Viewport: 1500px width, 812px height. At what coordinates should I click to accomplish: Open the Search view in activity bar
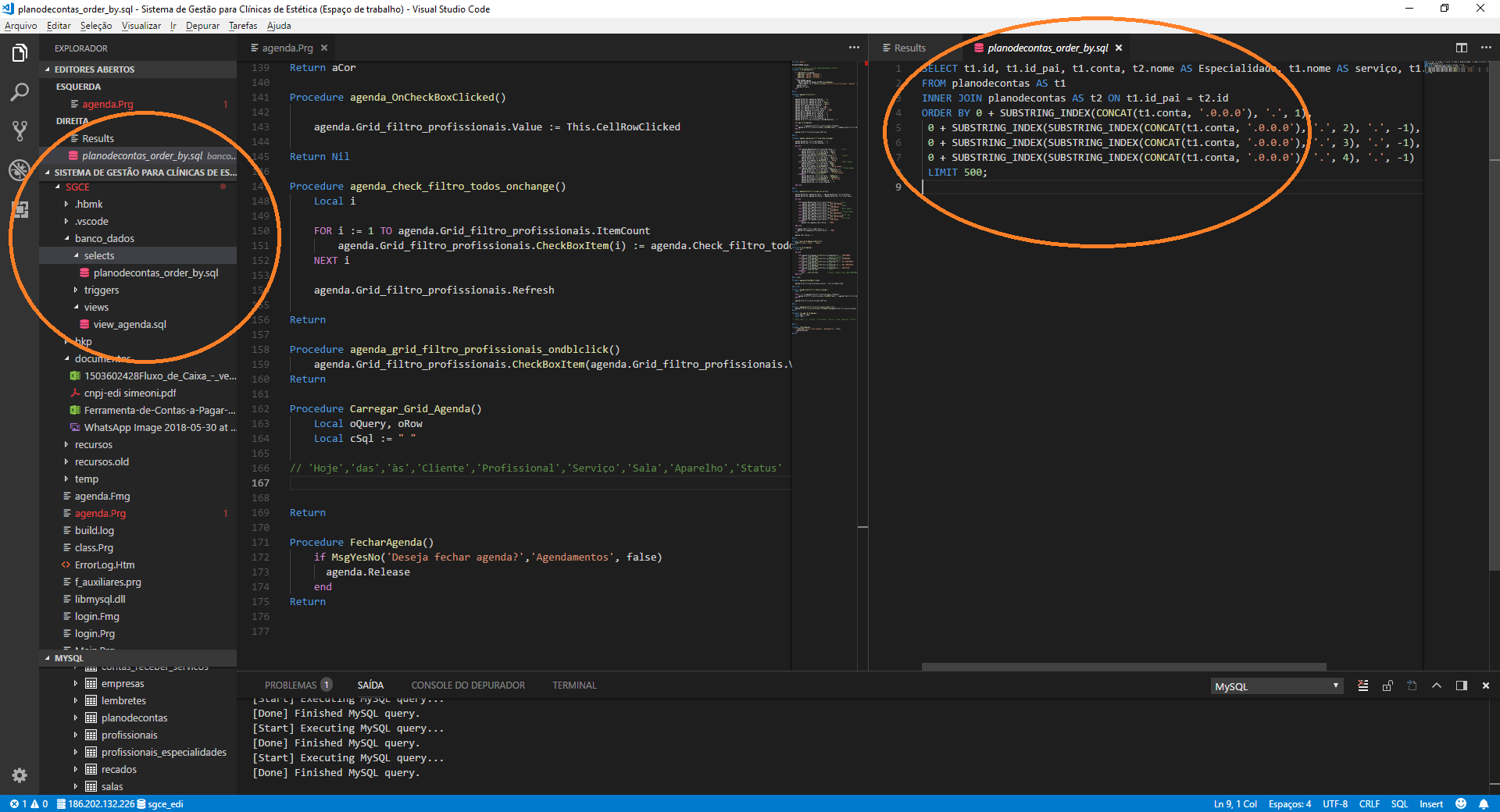coord(20,92)
